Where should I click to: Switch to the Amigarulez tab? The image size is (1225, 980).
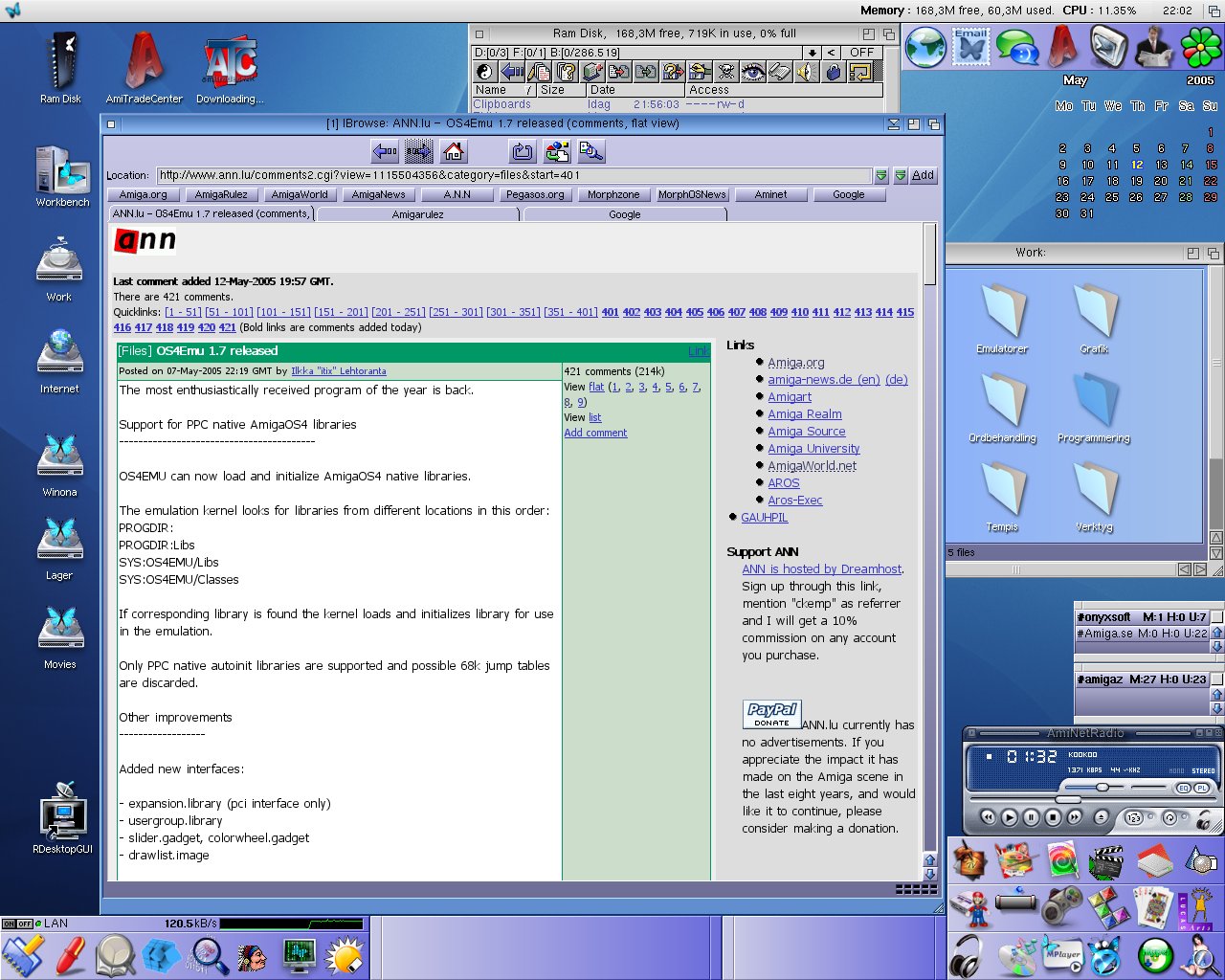418,214
